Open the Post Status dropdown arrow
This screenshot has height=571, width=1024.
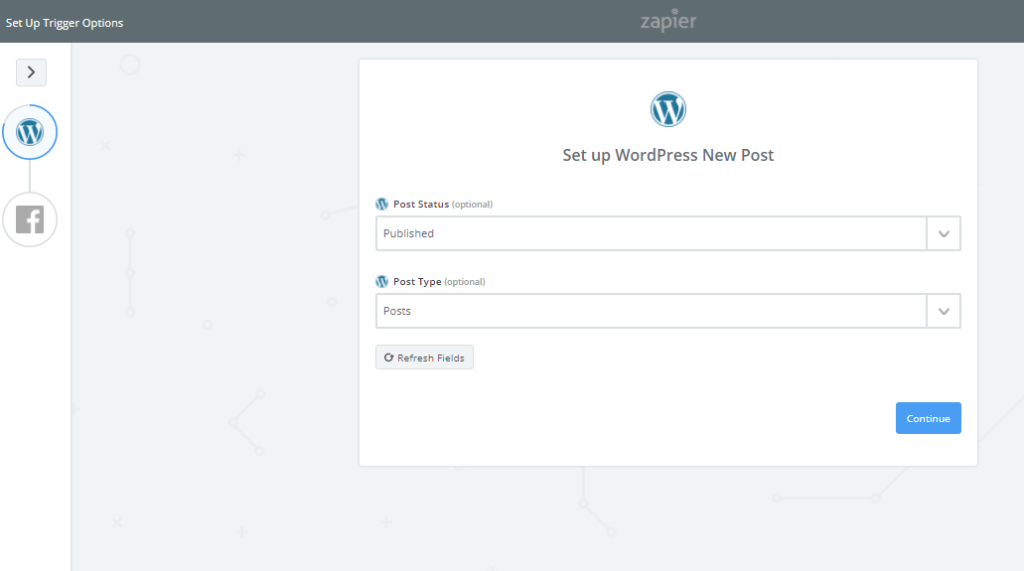click(944, 233)
